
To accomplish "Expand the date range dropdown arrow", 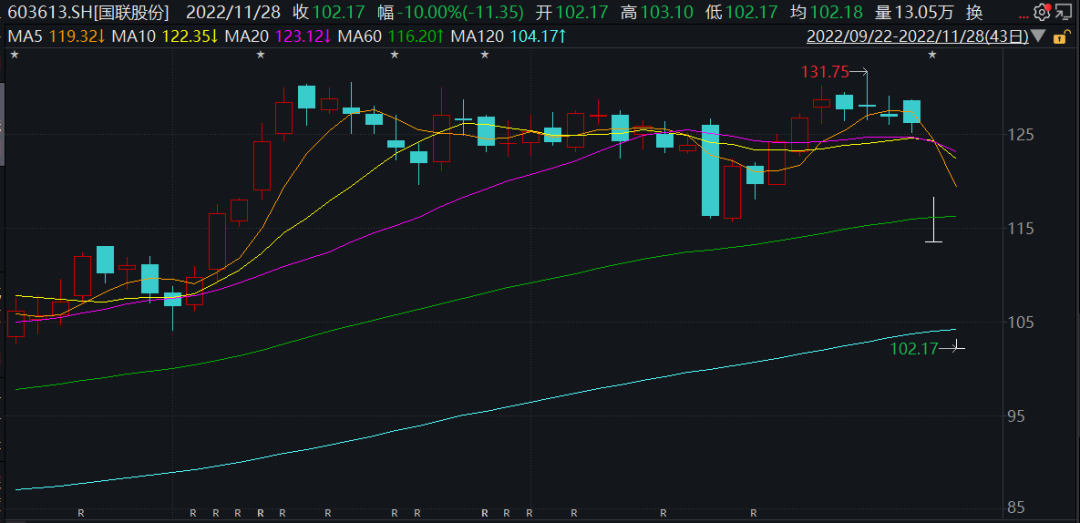I will pos(1038,37).
